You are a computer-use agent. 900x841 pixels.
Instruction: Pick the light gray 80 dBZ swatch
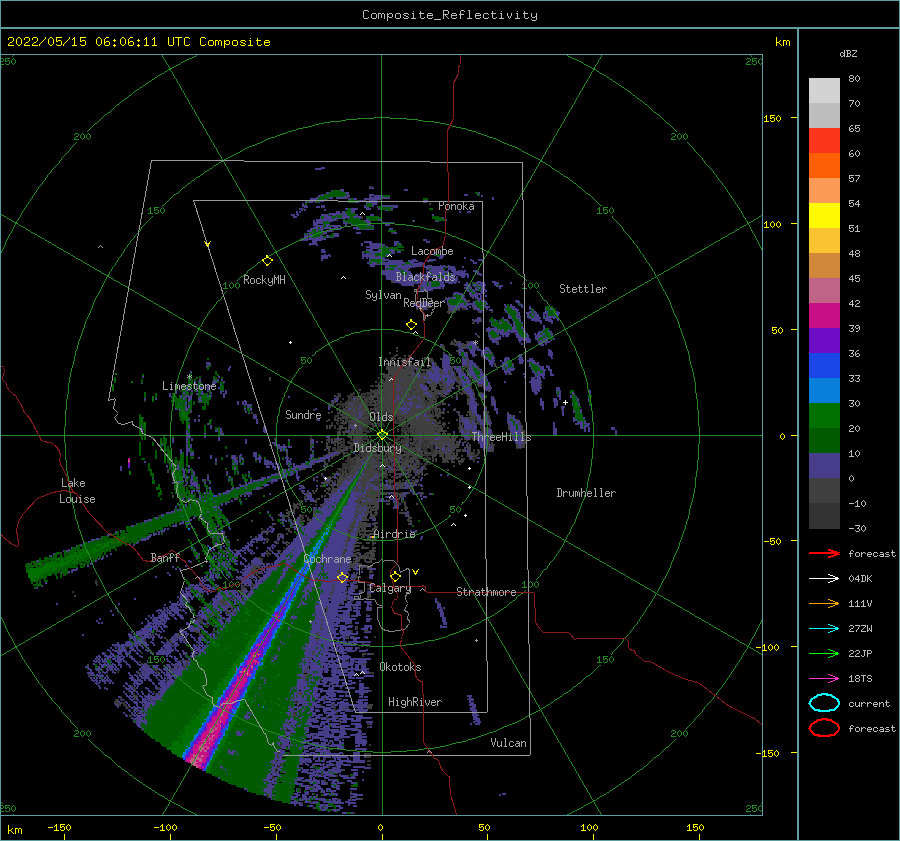[824, 91]
